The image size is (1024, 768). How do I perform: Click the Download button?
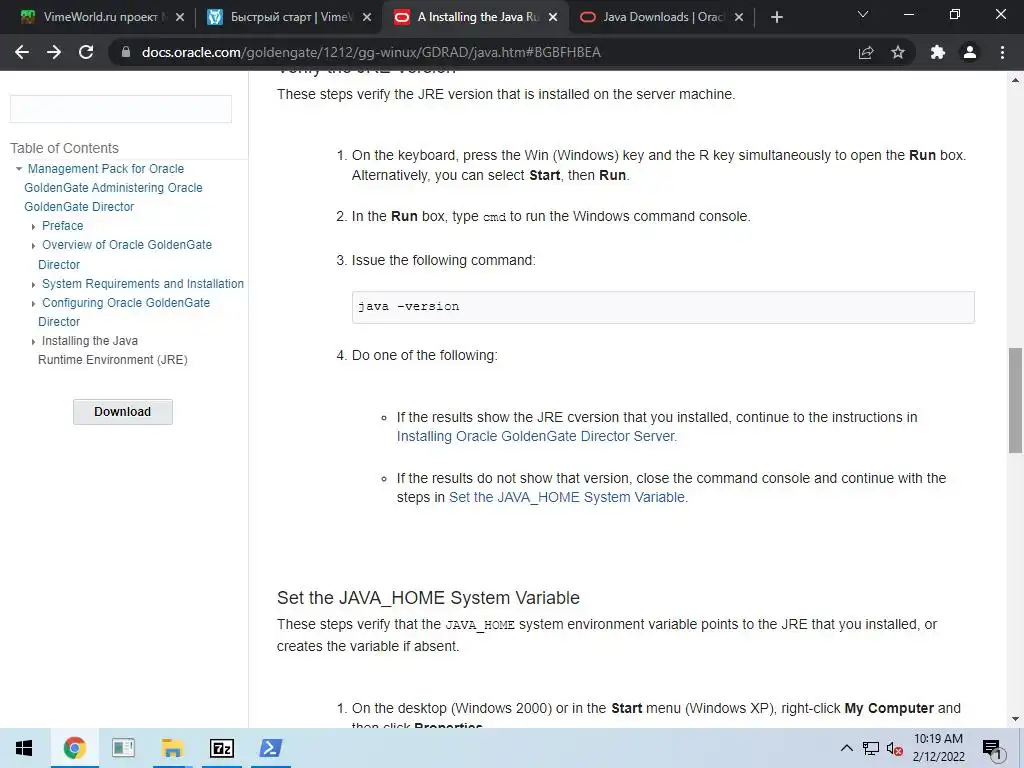pos(123,411)
